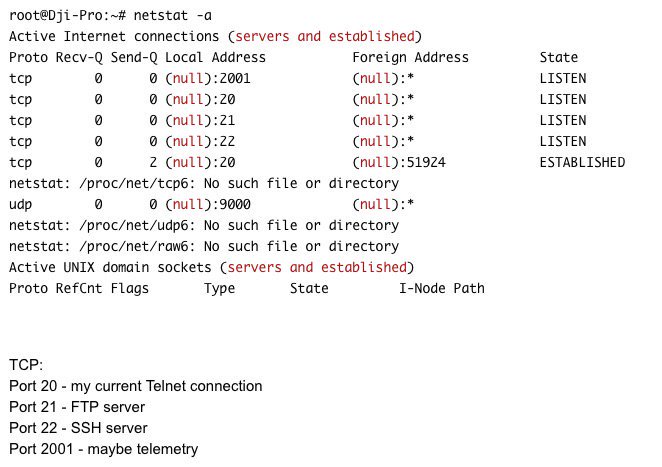Viewport: 662px width, 467px height.
Task: Click the 'Port 2001 - maybe telemetry' note
Action: 103,449
